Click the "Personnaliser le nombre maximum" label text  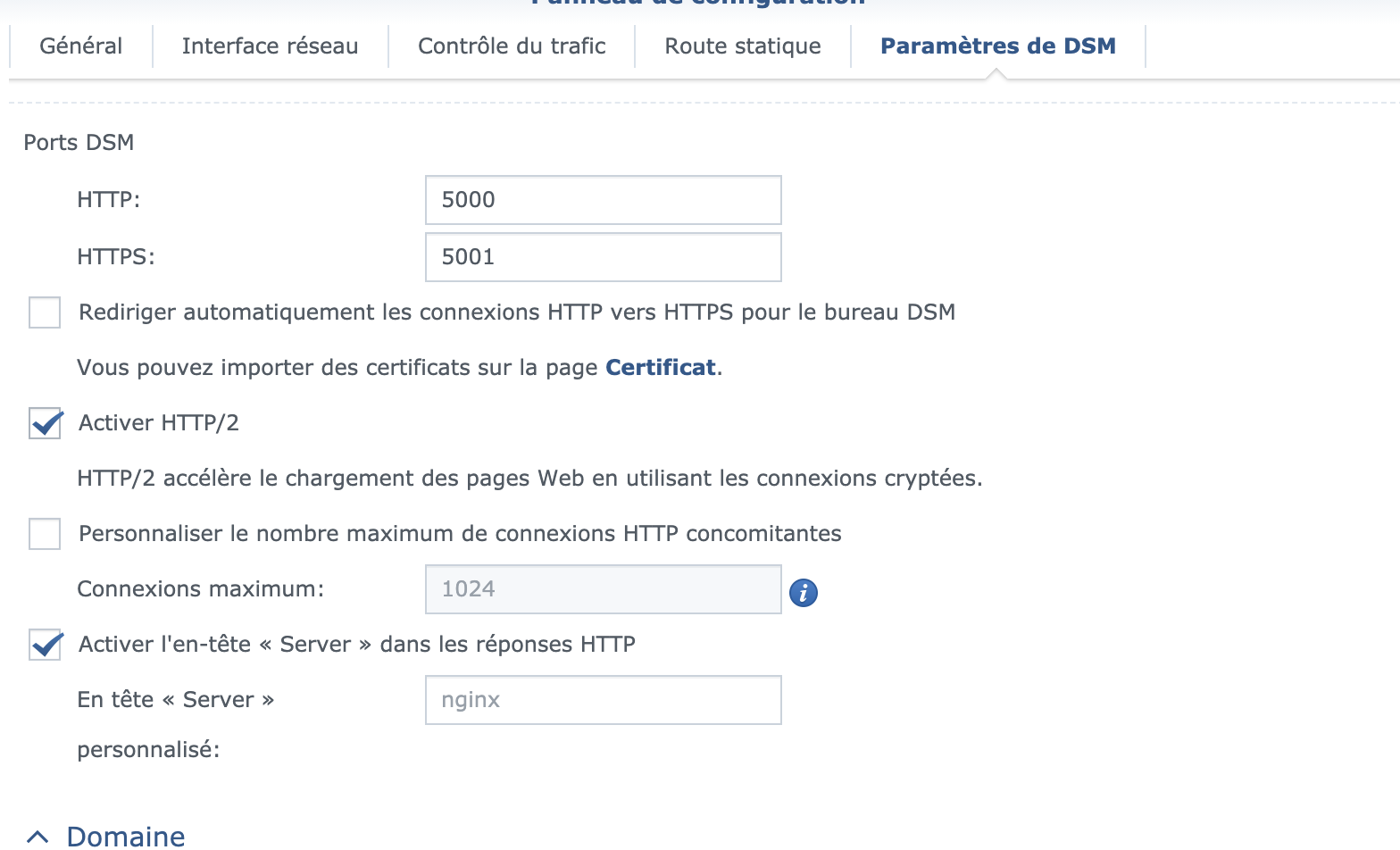[460, 534]
